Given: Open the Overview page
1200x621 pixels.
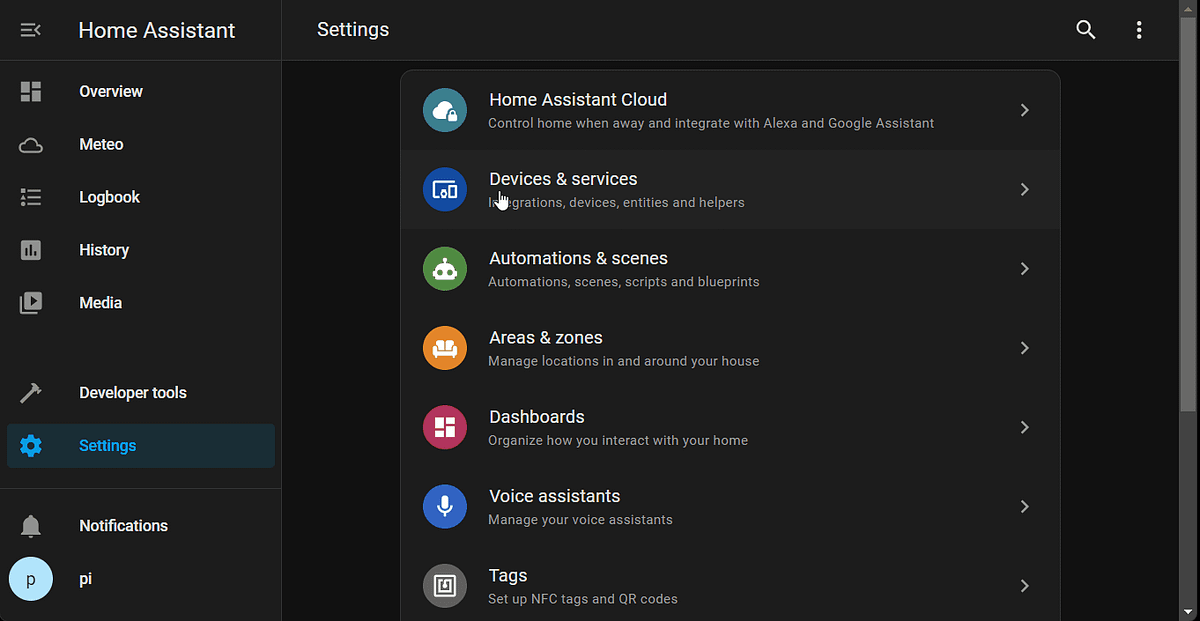Looking at the screenshot, I should [110, 91].
